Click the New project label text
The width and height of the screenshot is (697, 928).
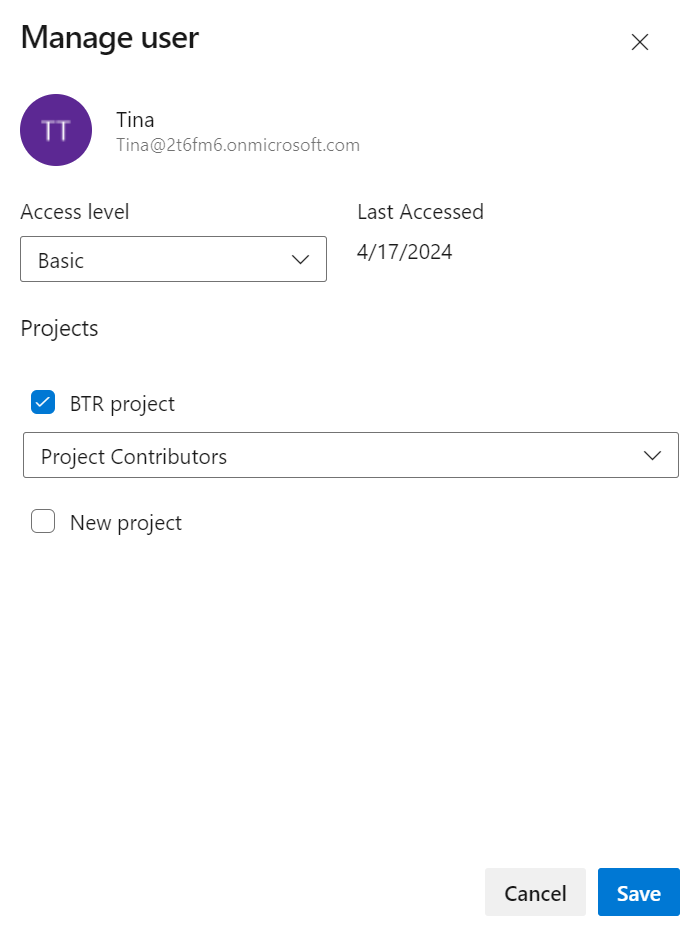(x=126, y=523)
